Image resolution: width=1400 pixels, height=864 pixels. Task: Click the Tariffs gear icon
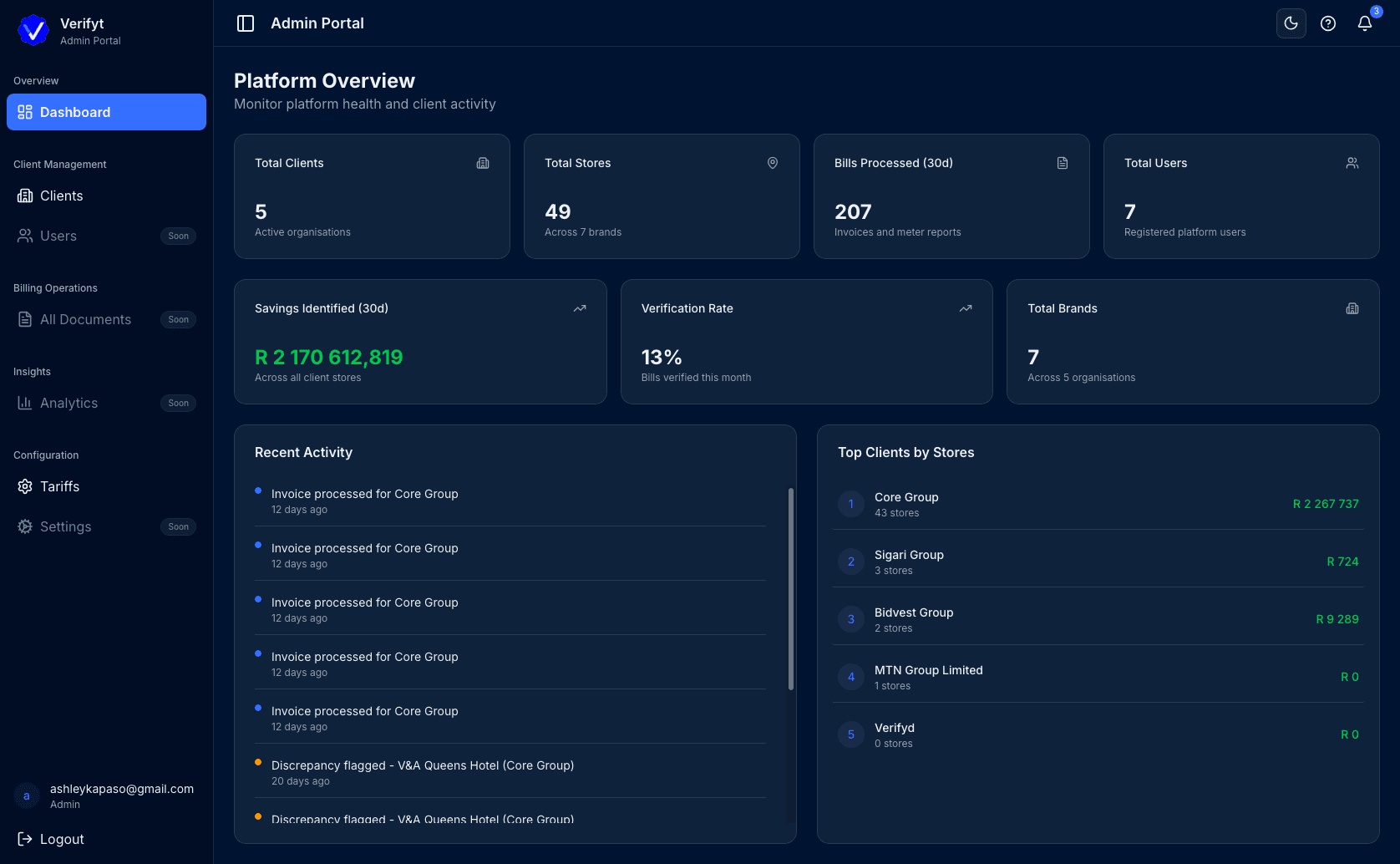pyautogui.click(x=25, y=486)
